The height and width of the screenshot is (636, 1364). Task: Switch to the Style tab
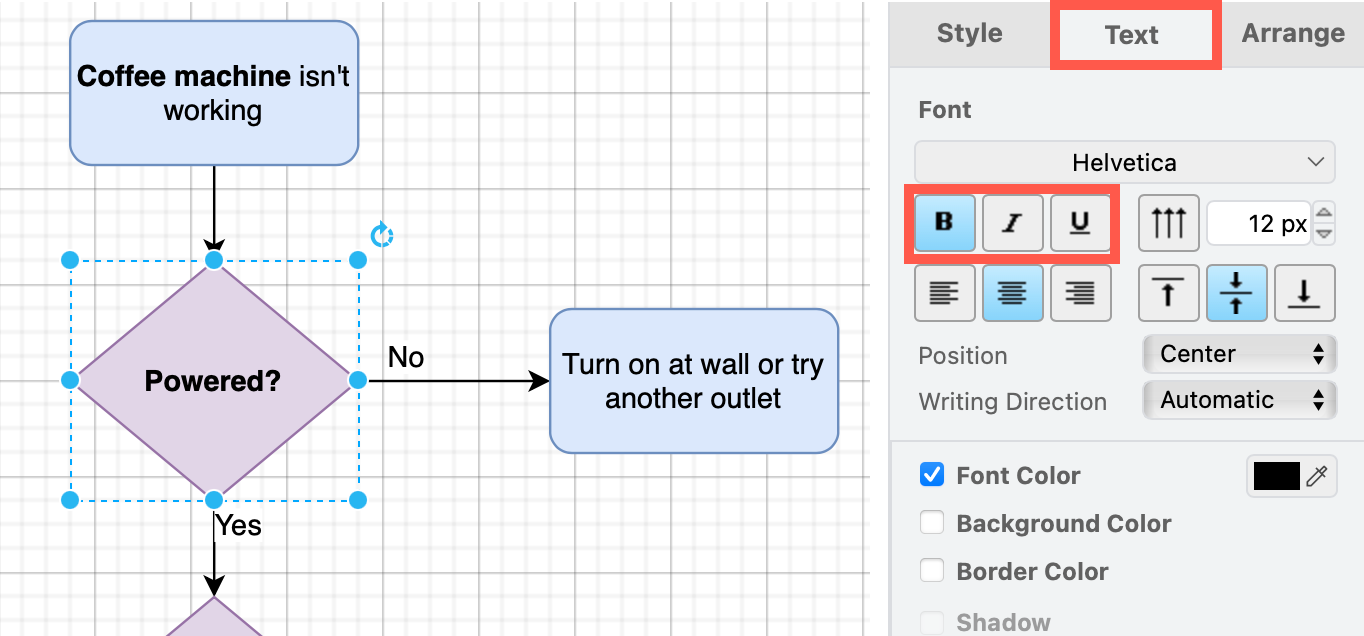coord(967,32)
